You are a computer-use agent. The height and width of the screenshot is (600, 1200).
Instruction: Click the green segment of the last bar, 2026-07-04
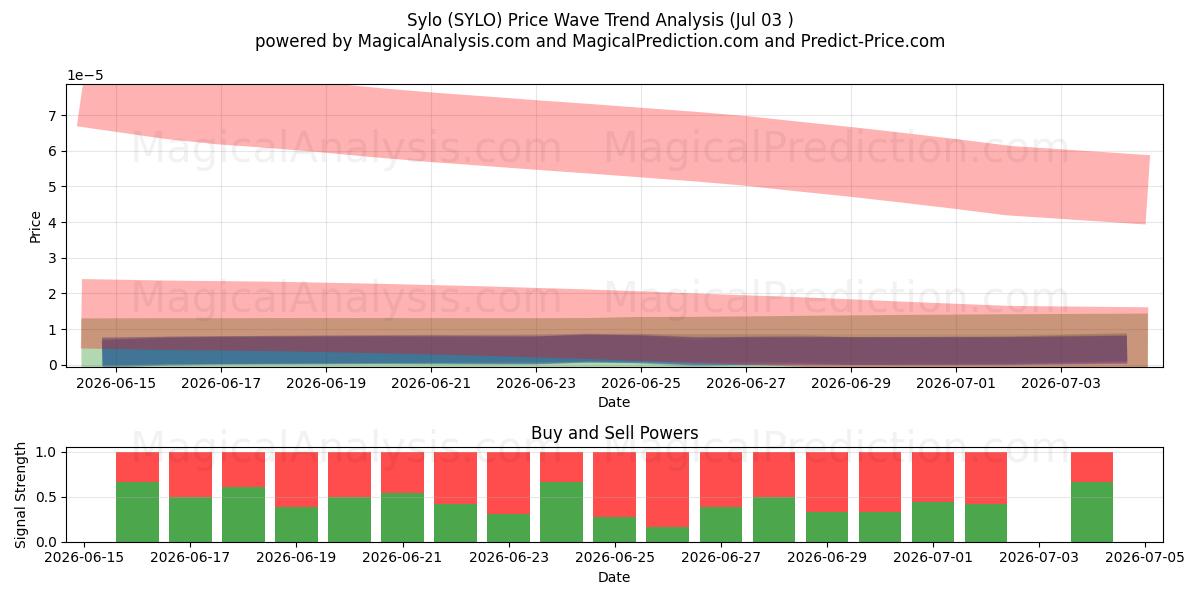click(1092, 512)
